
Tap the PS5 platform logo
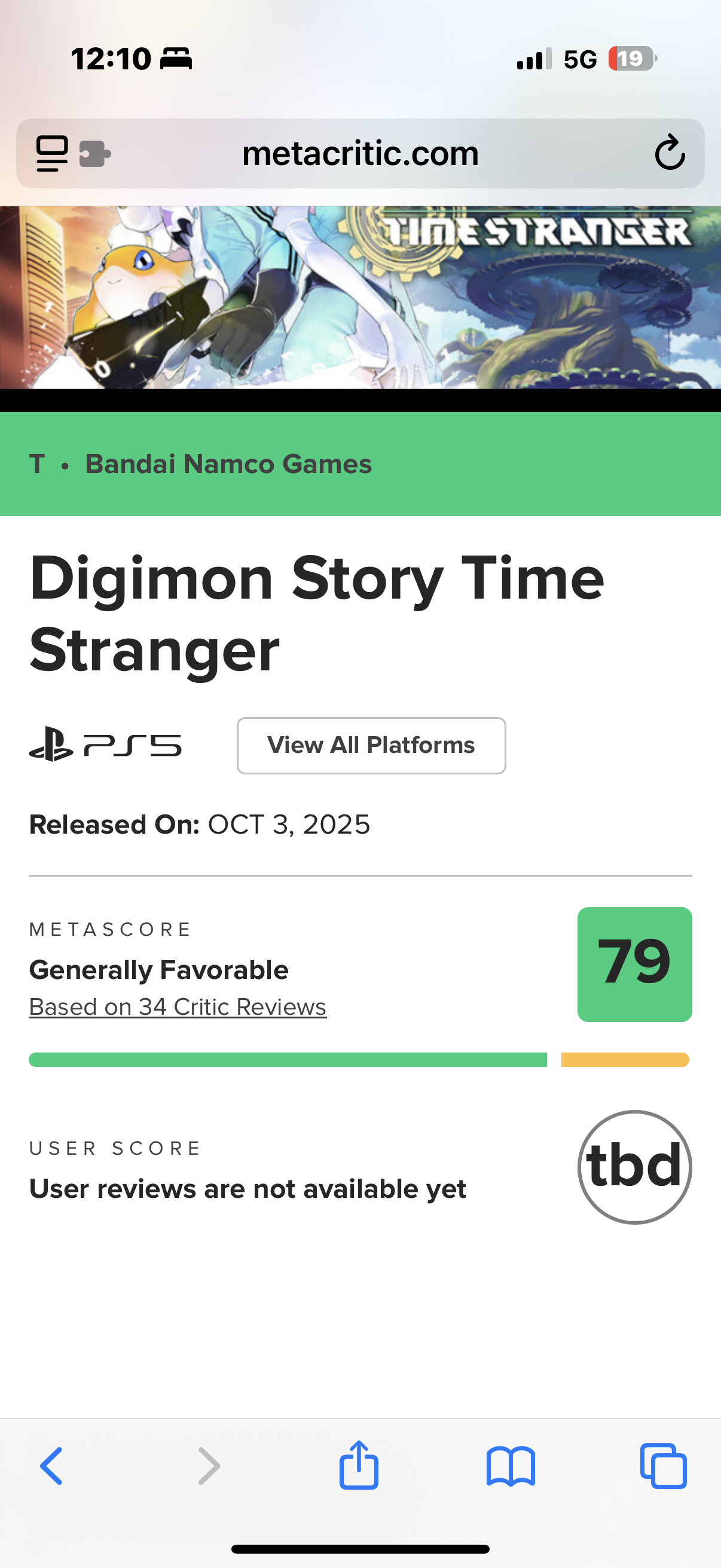(x=105, y=746)
